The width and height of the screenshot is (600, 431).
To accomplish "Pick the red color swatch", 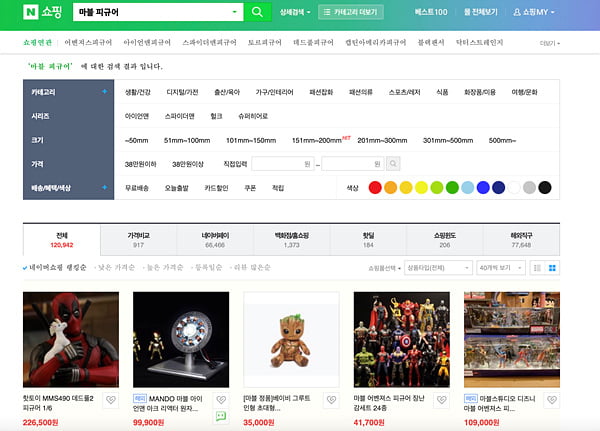I will coord(375,188).
